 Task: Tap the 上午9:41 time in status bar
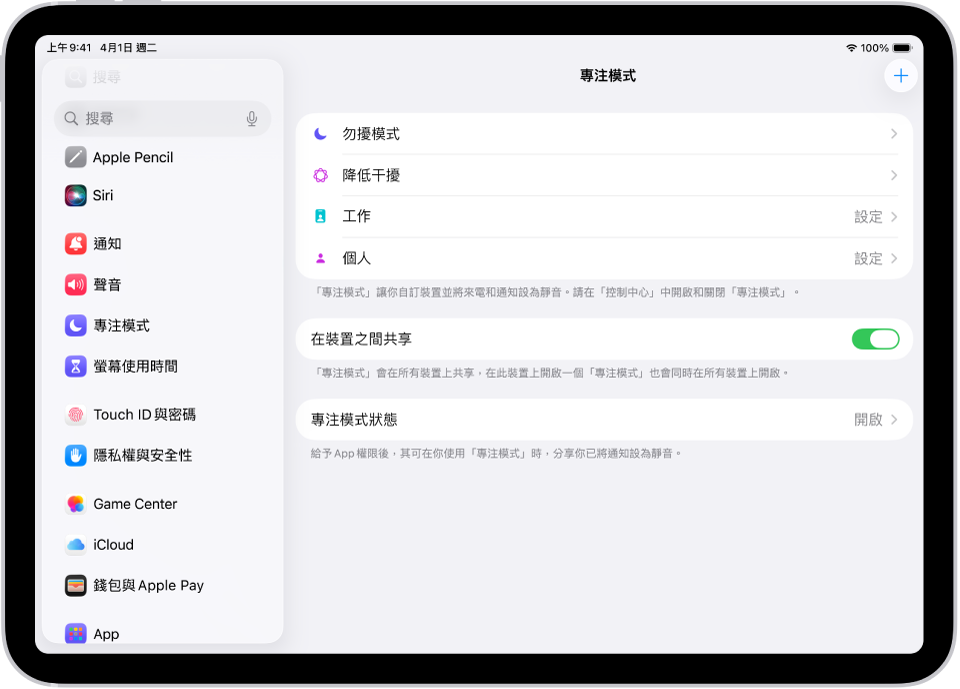[x=69, y=48]
